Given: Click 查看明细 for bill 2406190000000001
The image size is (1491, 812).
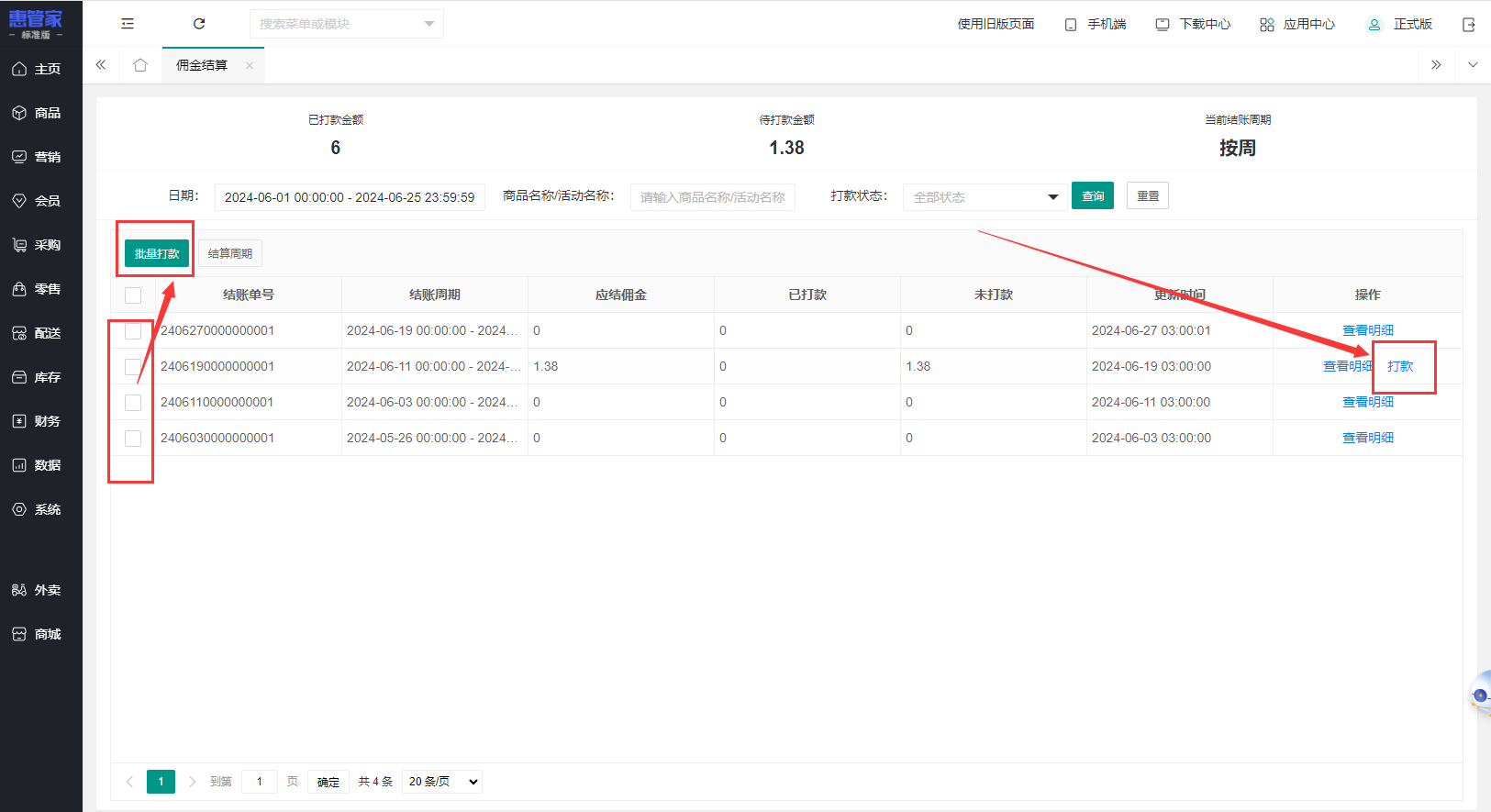Looking at the screenshot, I should (1348, 366).
